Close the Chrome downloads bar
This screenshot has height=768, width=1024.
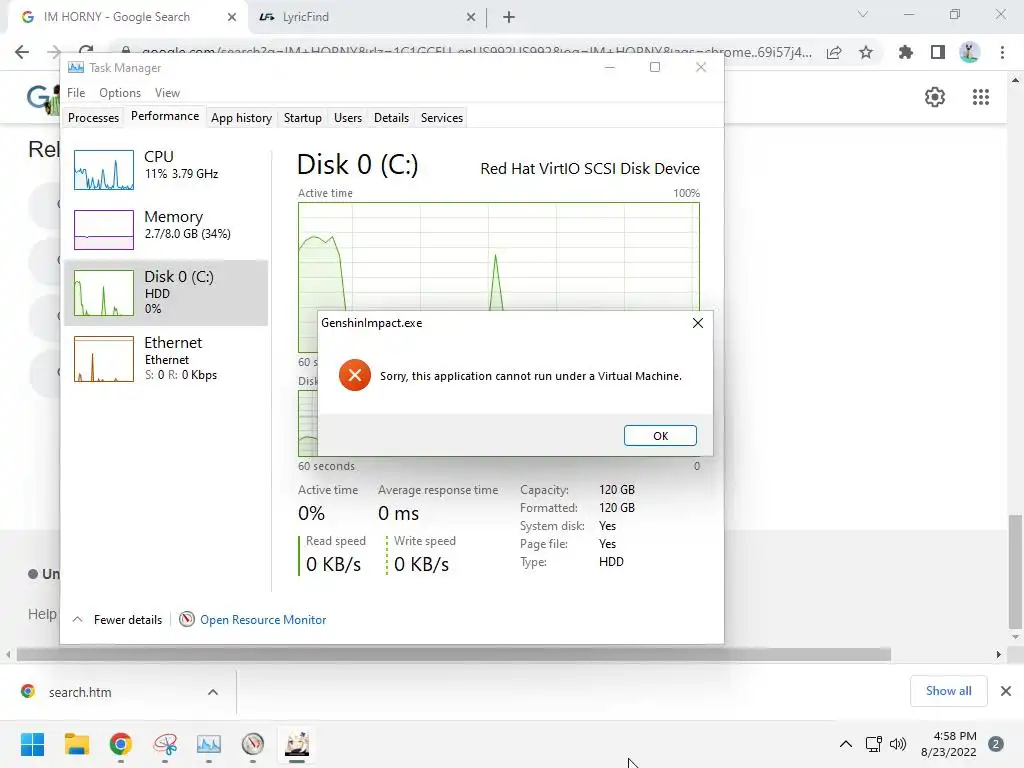coord(1006,691)
